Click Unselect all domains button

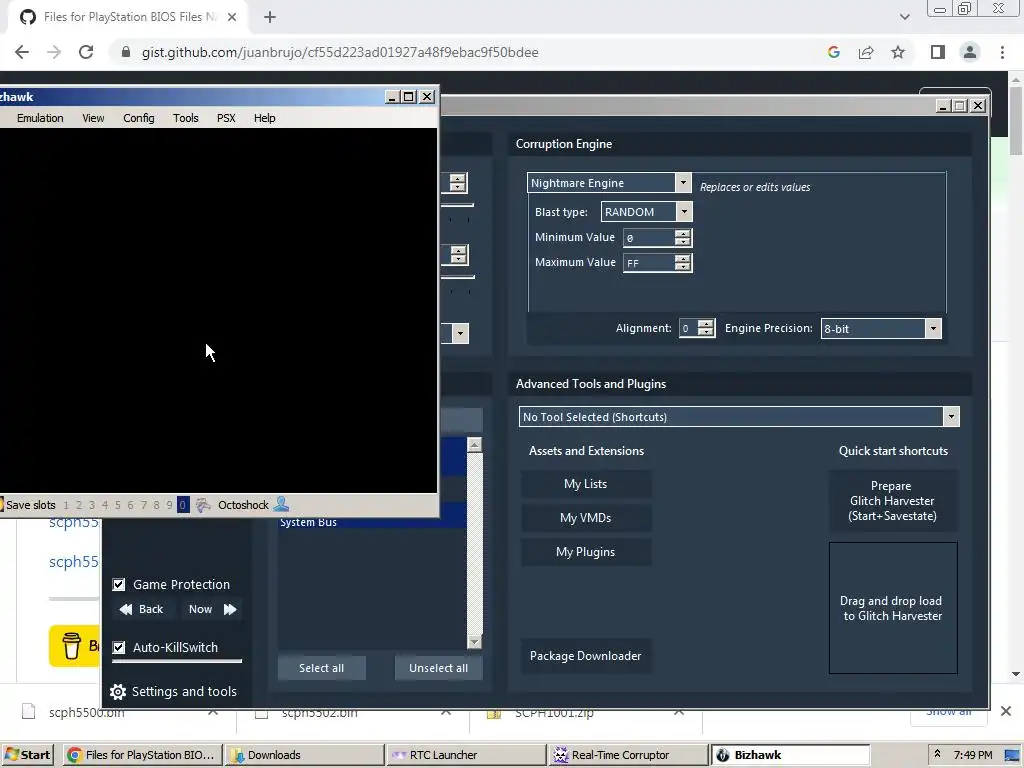tap(438, 668)
